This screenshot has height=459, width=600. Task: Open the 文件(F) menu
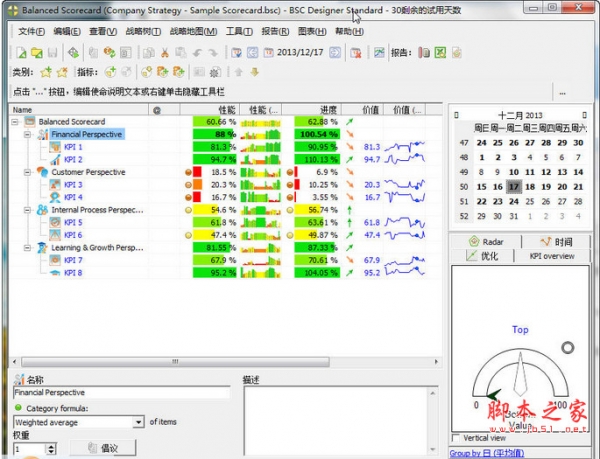31,31
